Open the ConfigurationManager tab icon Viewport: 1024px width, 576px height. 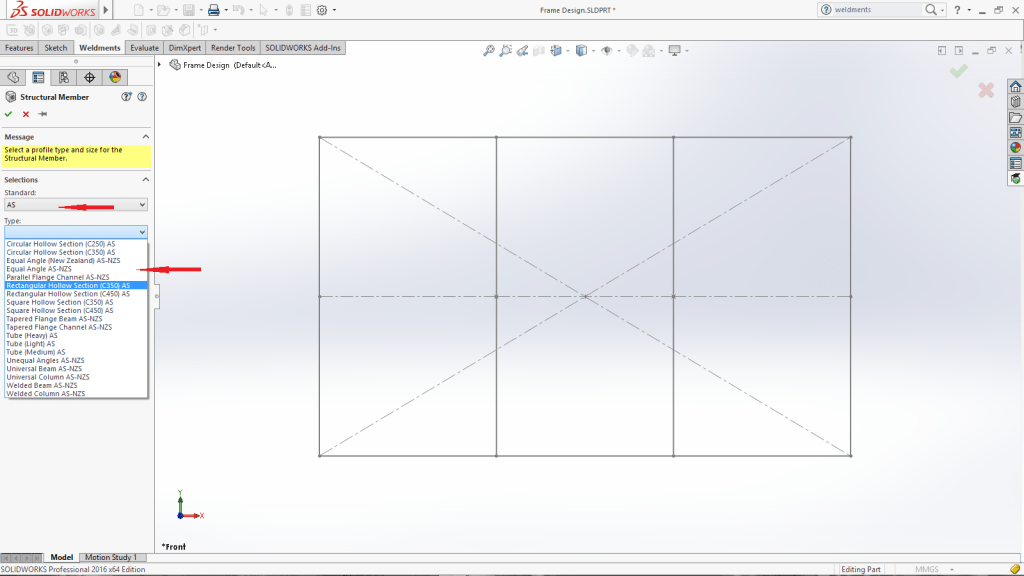pos(64,77)
